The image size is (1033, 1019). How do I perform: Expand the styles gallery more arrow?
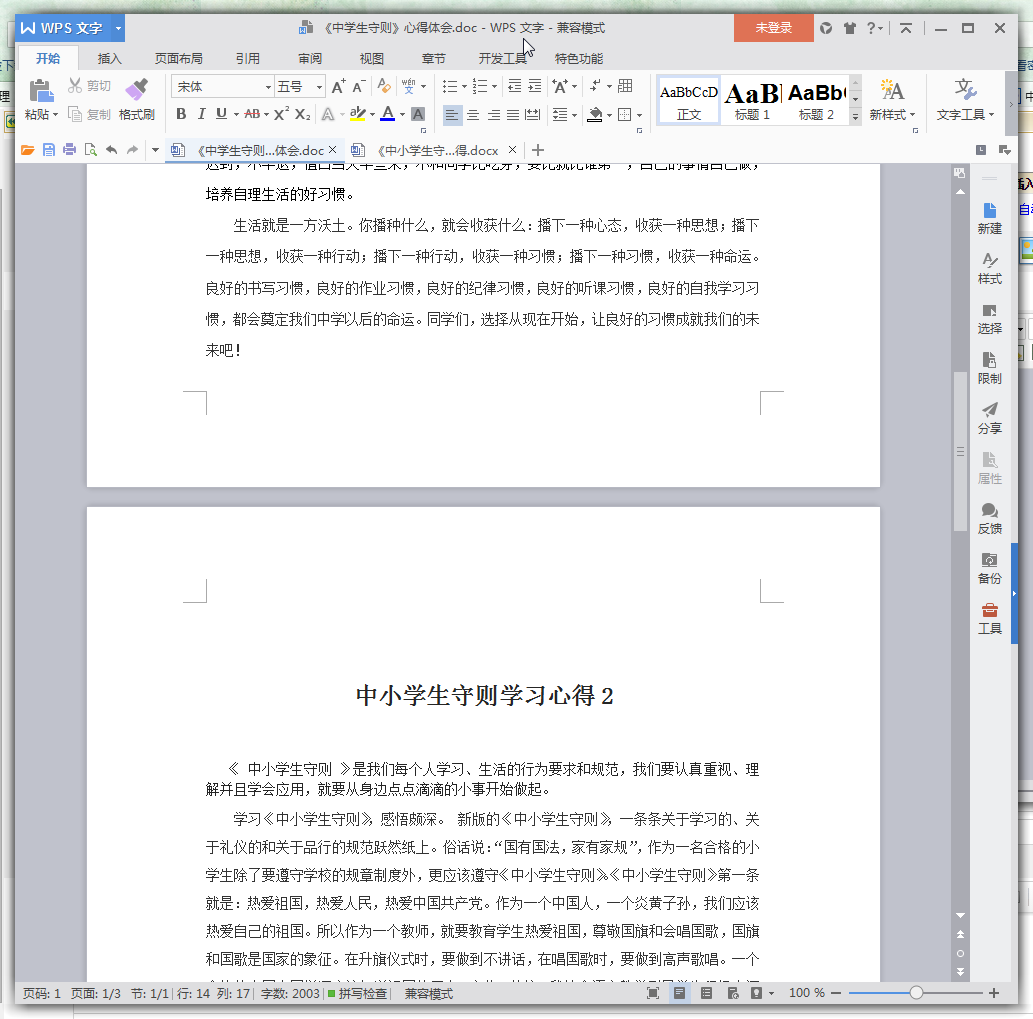(855, 117)
